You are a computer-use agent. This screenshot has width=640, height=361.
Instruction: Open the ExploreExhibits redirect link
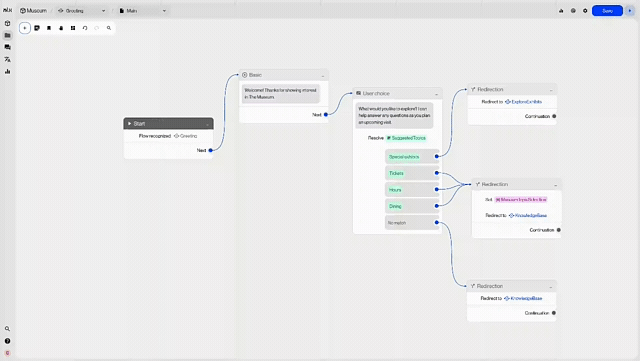tap(524, 102)
